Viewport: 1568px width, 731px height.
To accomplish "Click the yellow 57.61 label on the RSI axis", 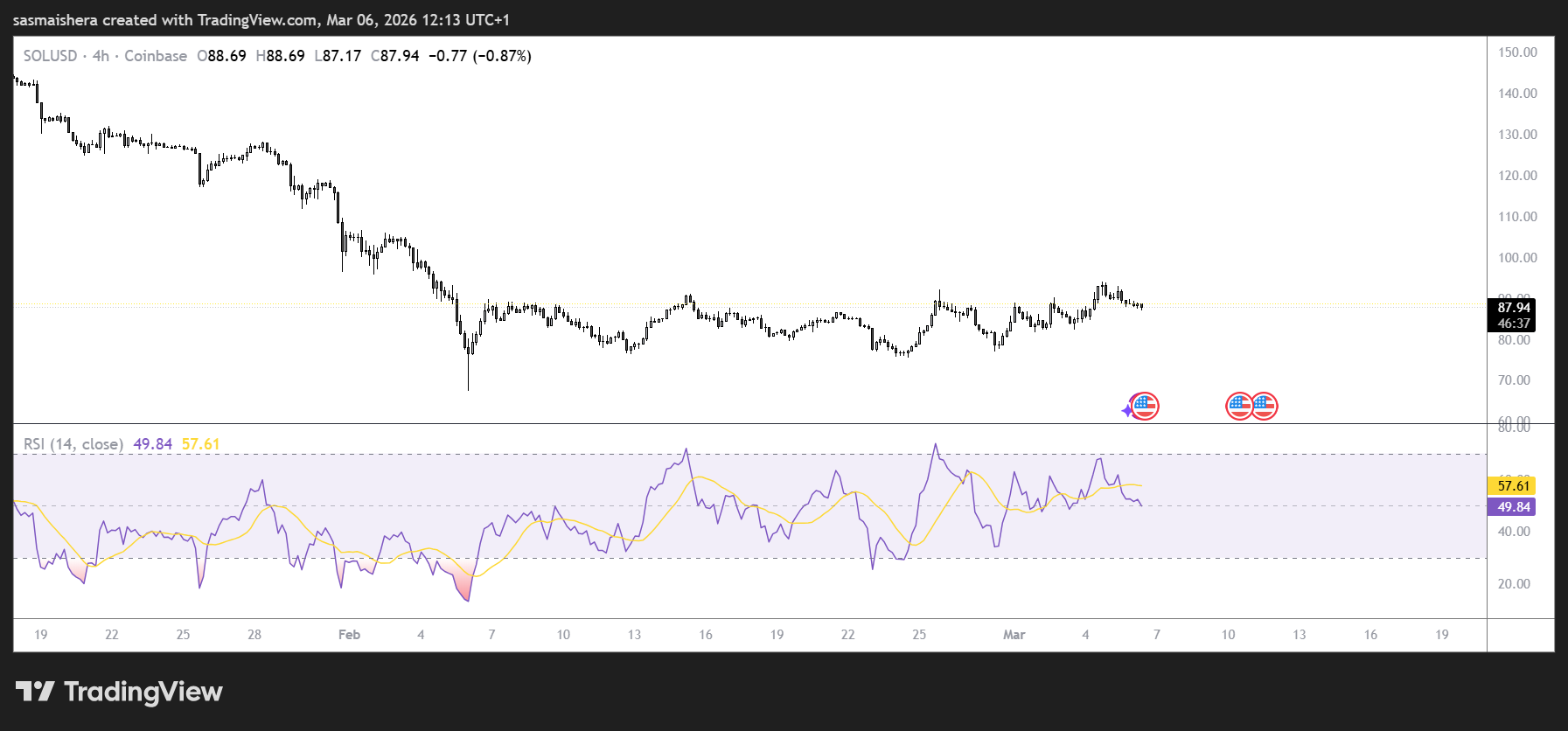I will [1513, 486].
